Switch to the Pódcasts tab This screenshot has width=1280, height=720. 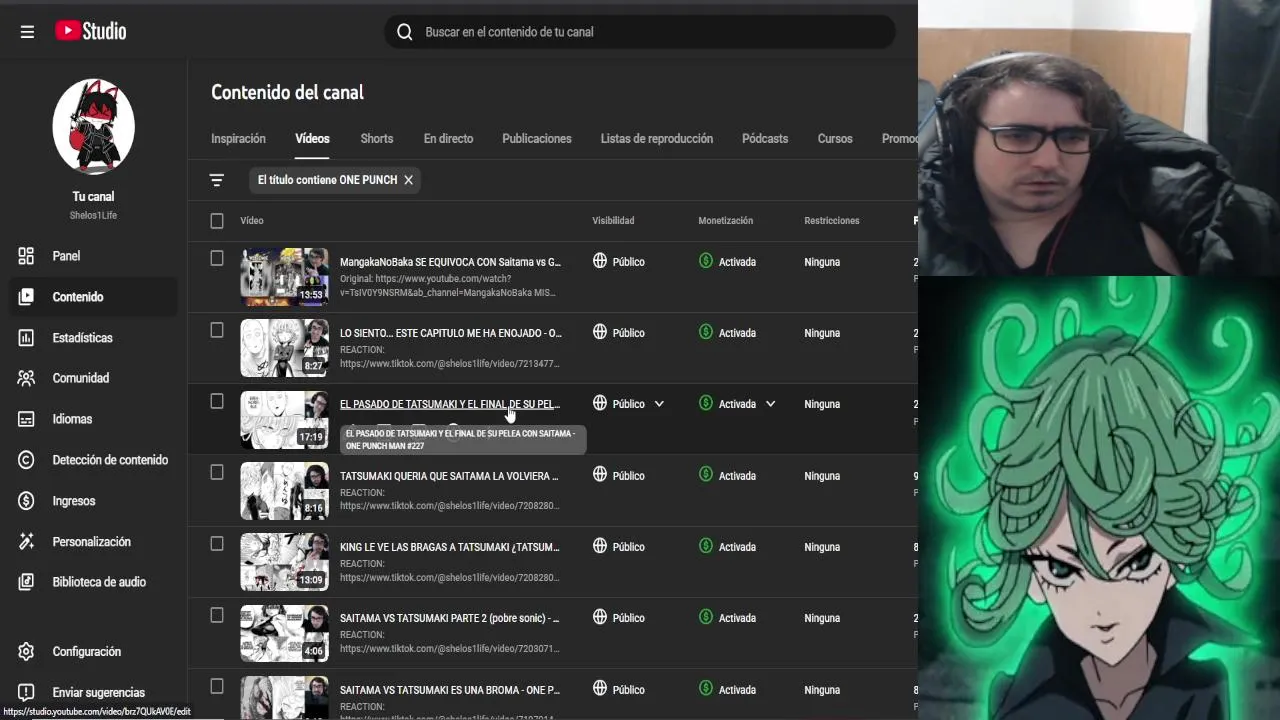(765, 139)
